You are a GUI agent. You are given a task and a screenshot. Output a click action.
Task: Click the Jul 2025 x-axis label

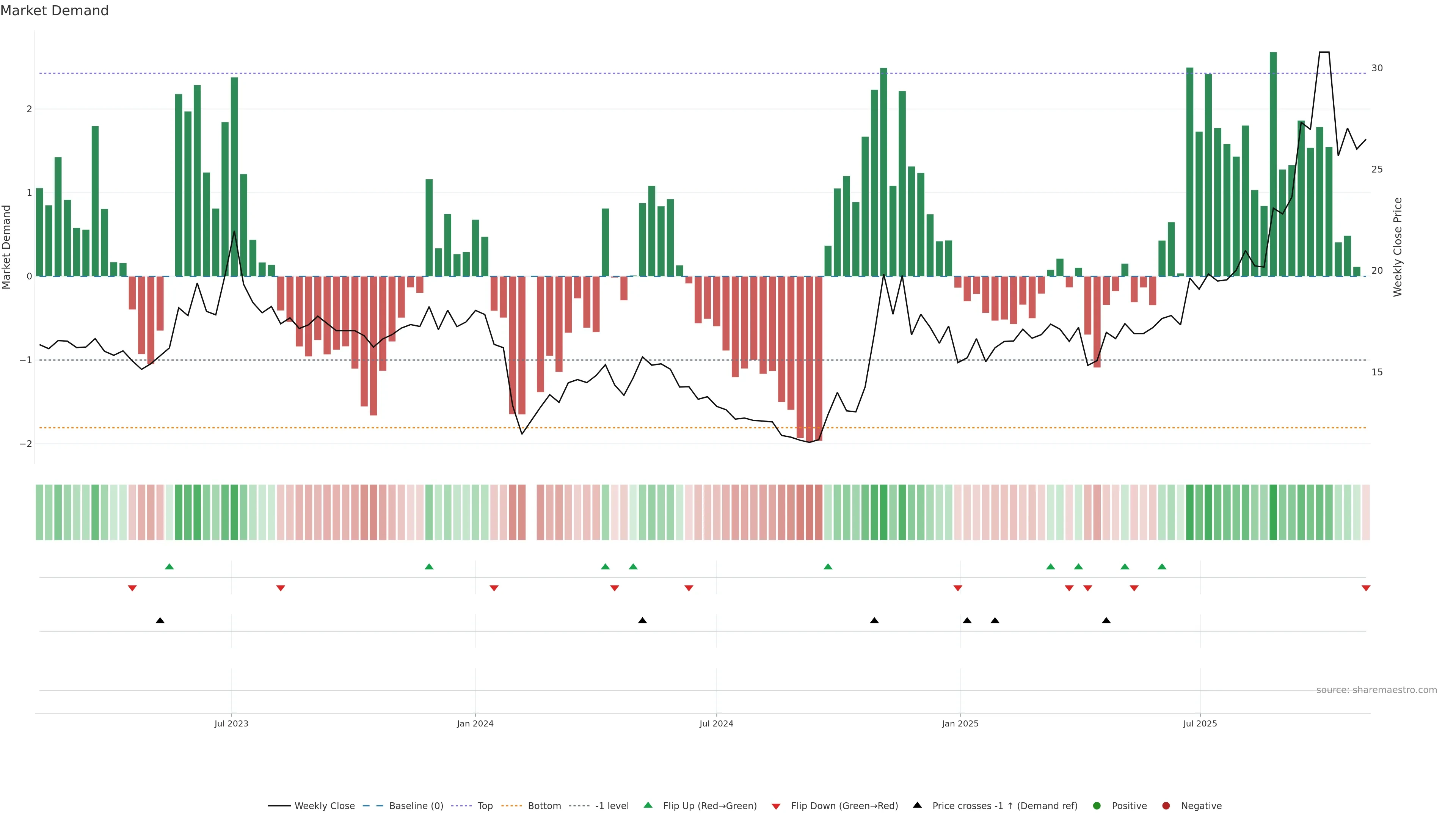pyautogui.click(x=1200, y=723)
